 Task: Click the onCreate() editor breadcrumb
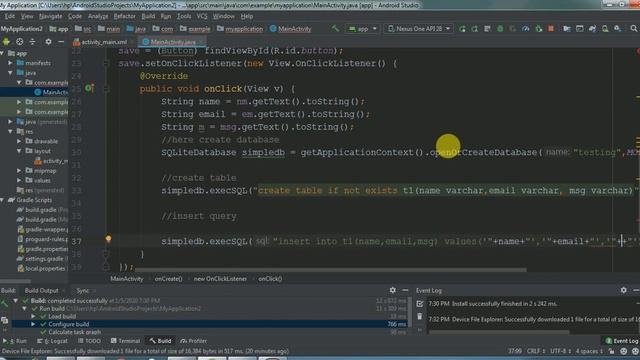pyautogui.click(x=168, y=279)
